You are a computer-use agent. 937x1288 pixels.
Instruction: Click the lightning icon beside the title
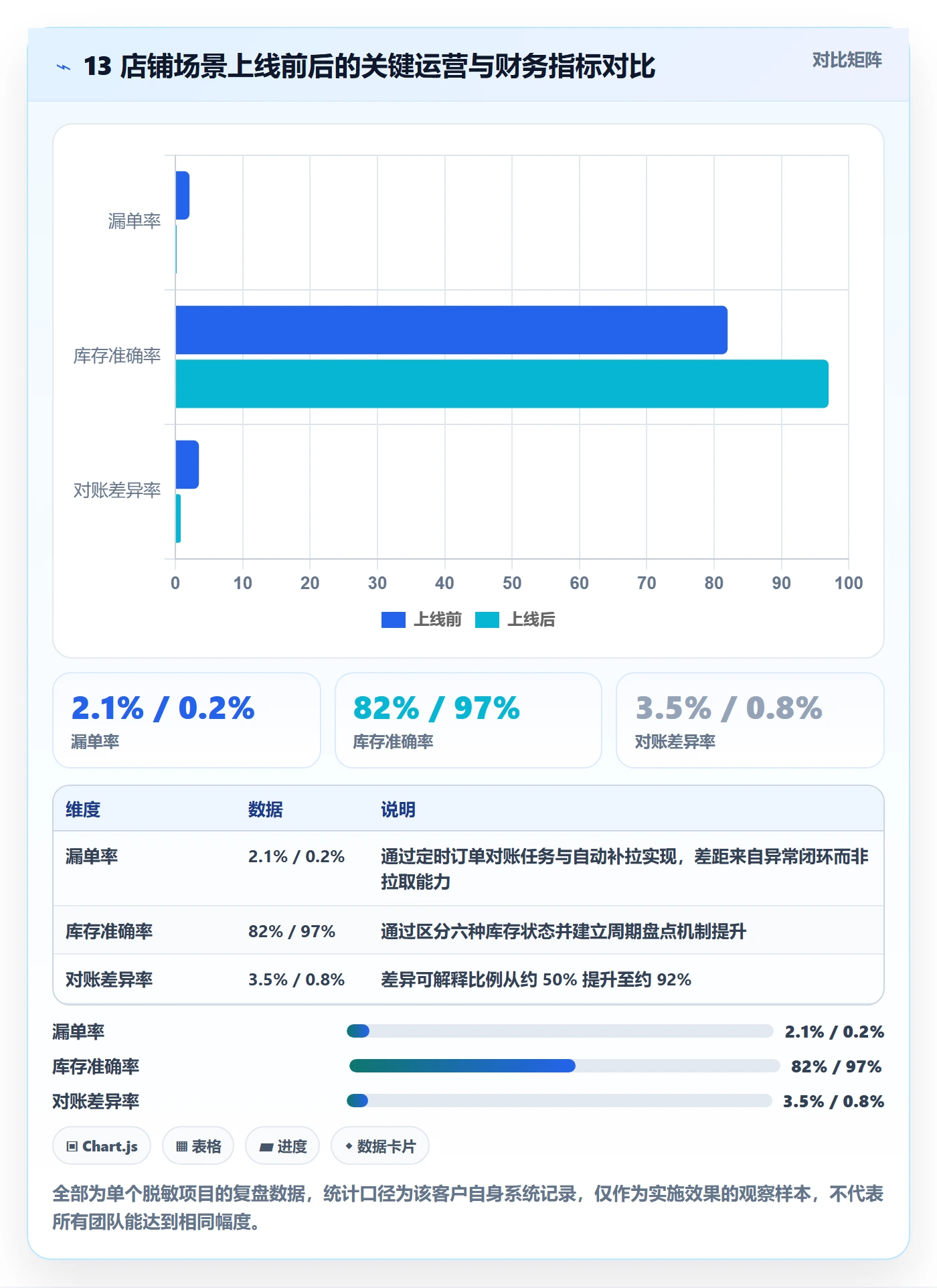[64, 67]
